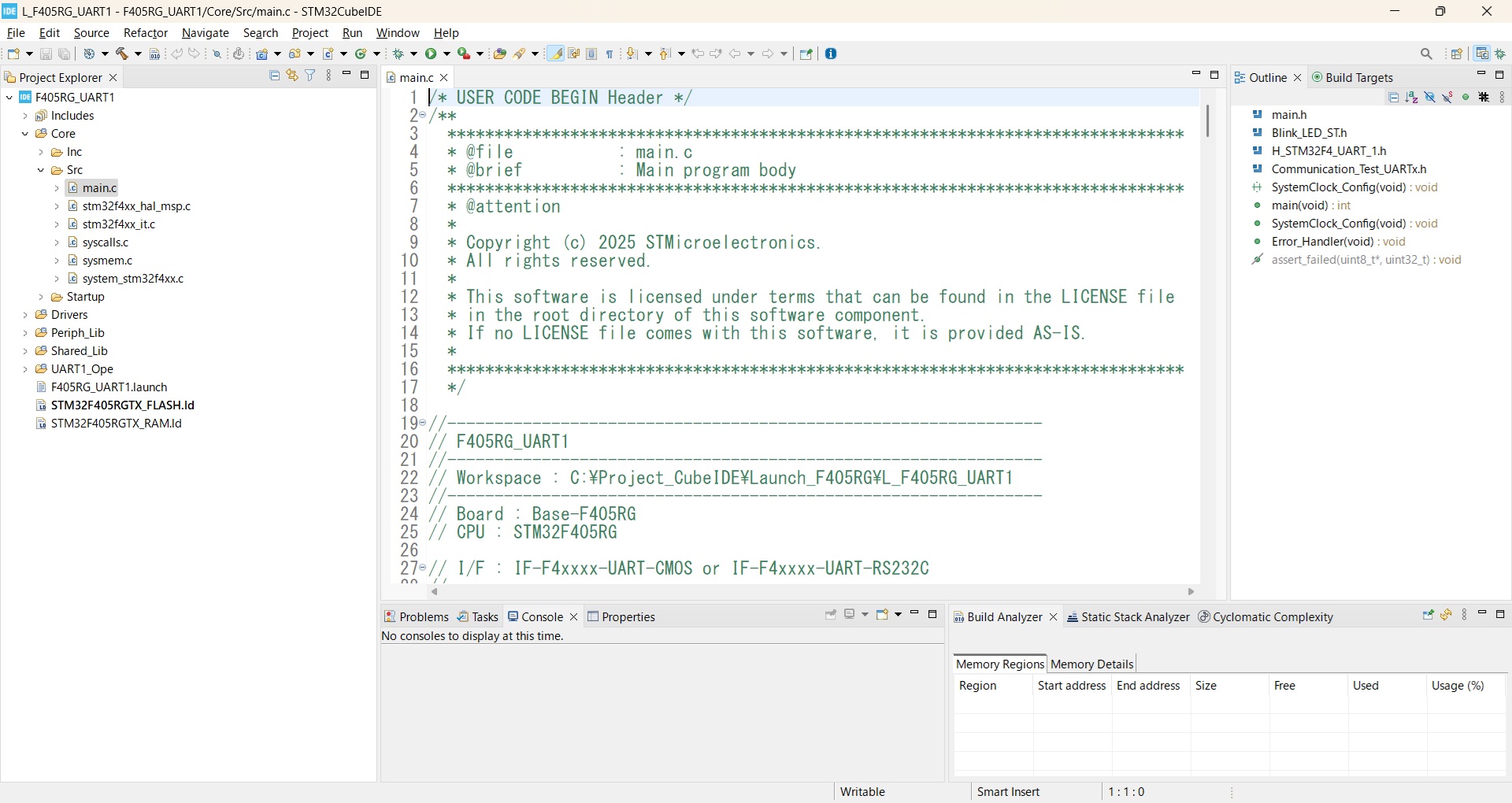1512x803 pixels.
Task: Click the Debug bug icon
Action: pos(400,54)
